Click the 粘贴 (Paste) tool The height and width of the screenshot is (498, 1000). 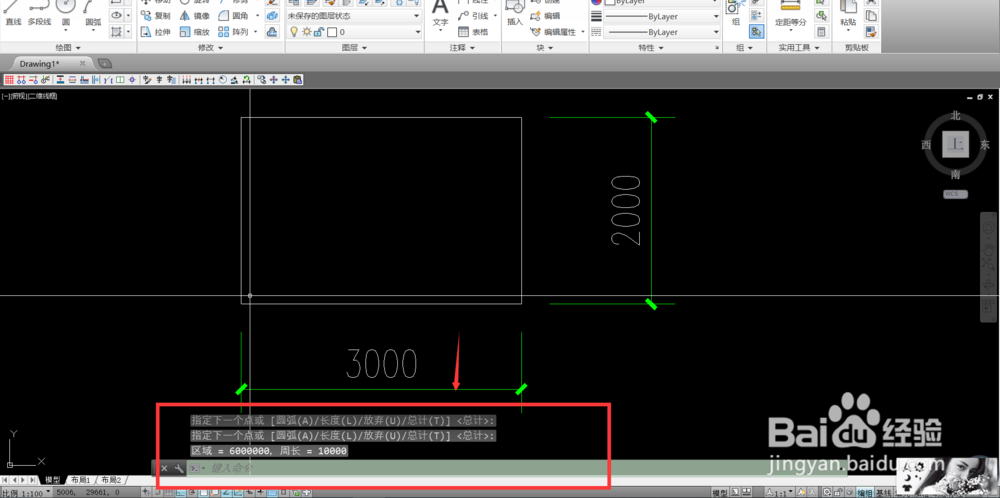pos(848,14)
